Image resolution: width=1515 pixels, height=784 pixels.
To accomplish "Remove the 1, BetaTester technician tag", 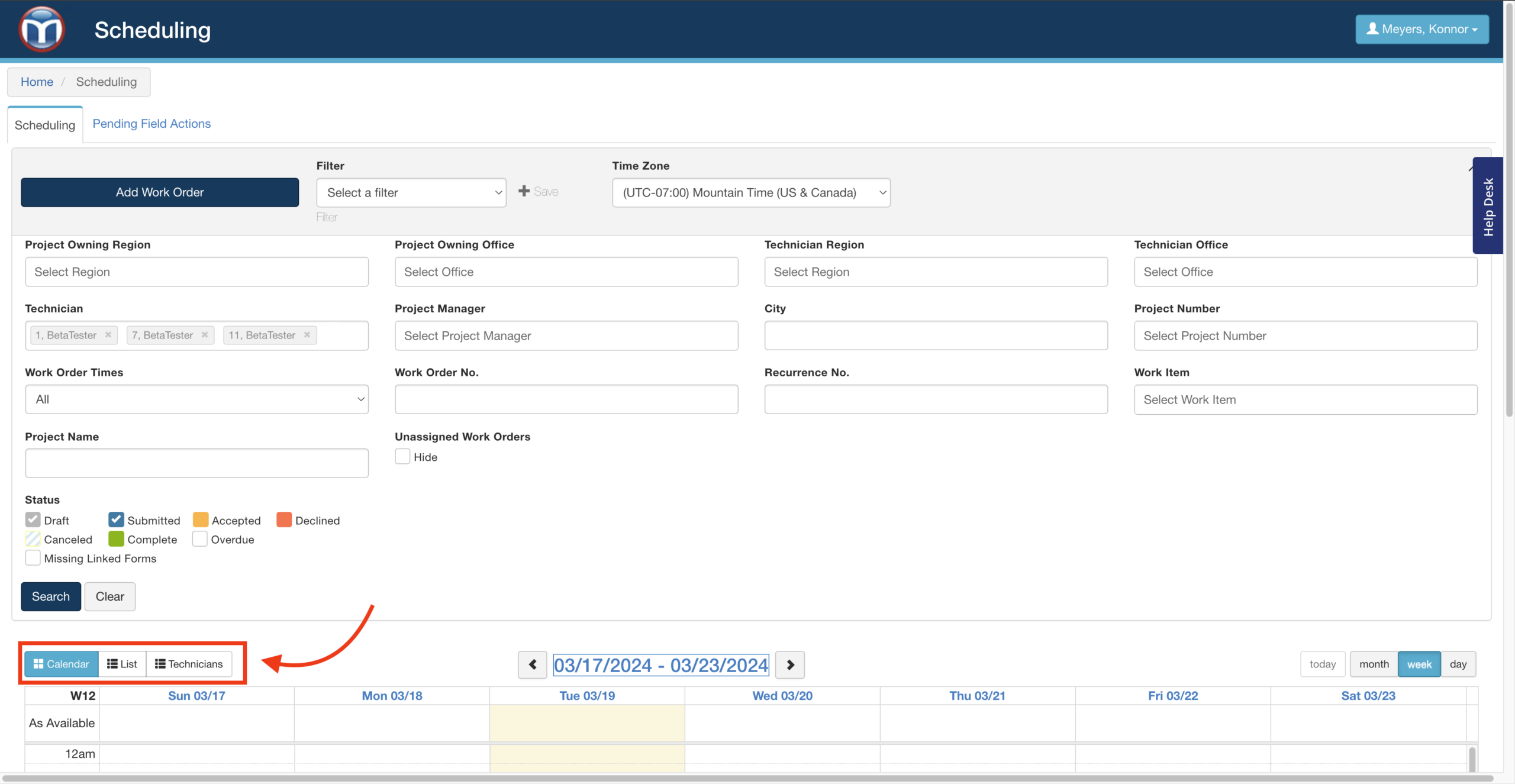I will coord(108,335).
